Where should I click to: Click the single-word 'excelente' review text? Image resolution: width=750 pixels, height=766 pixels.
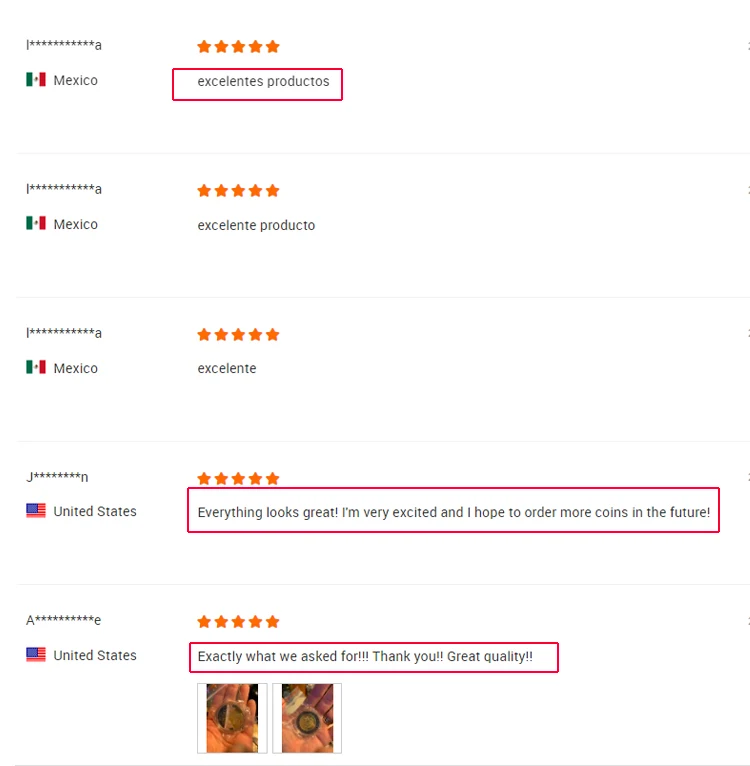227,368
